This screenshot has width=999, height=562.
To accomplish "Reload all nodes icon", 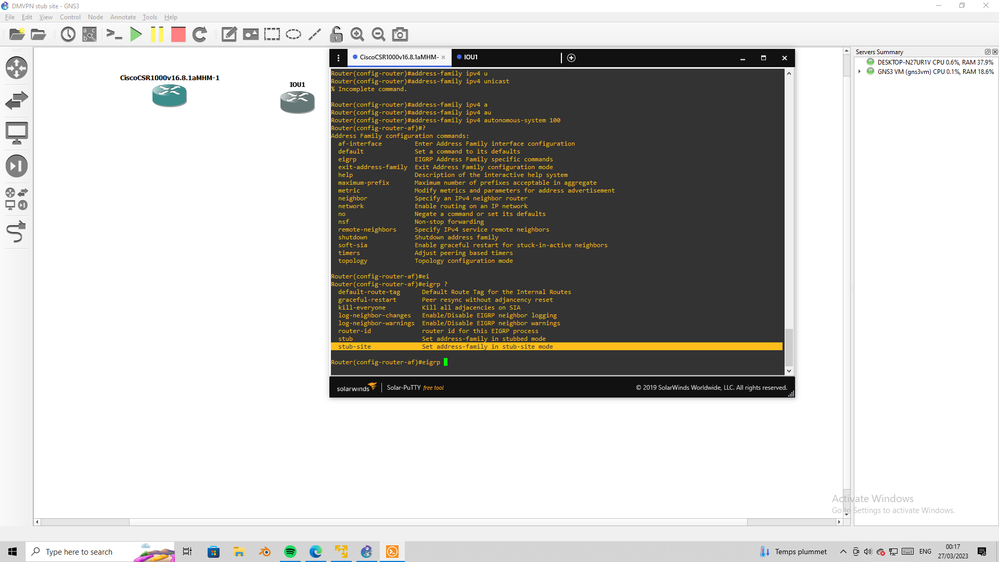I will pos(199,34).
